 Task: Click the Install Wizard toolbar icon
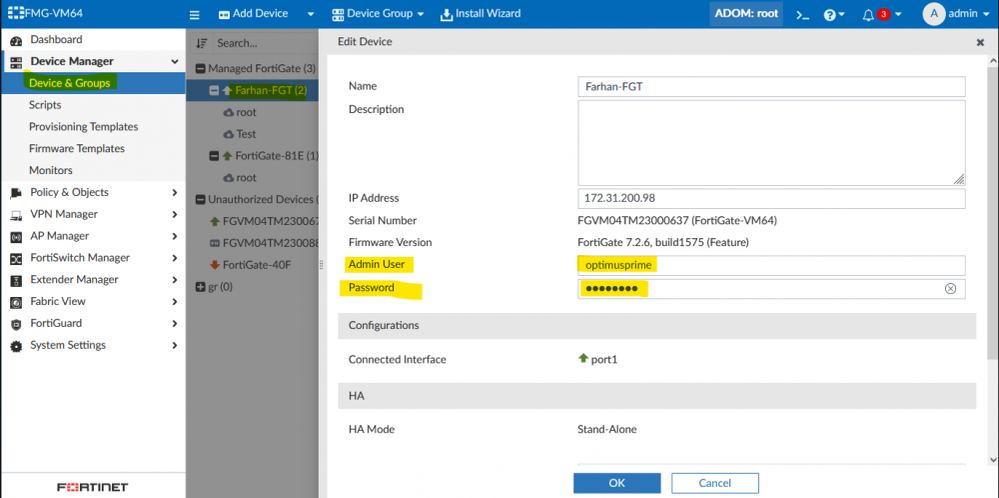point(446,15)
